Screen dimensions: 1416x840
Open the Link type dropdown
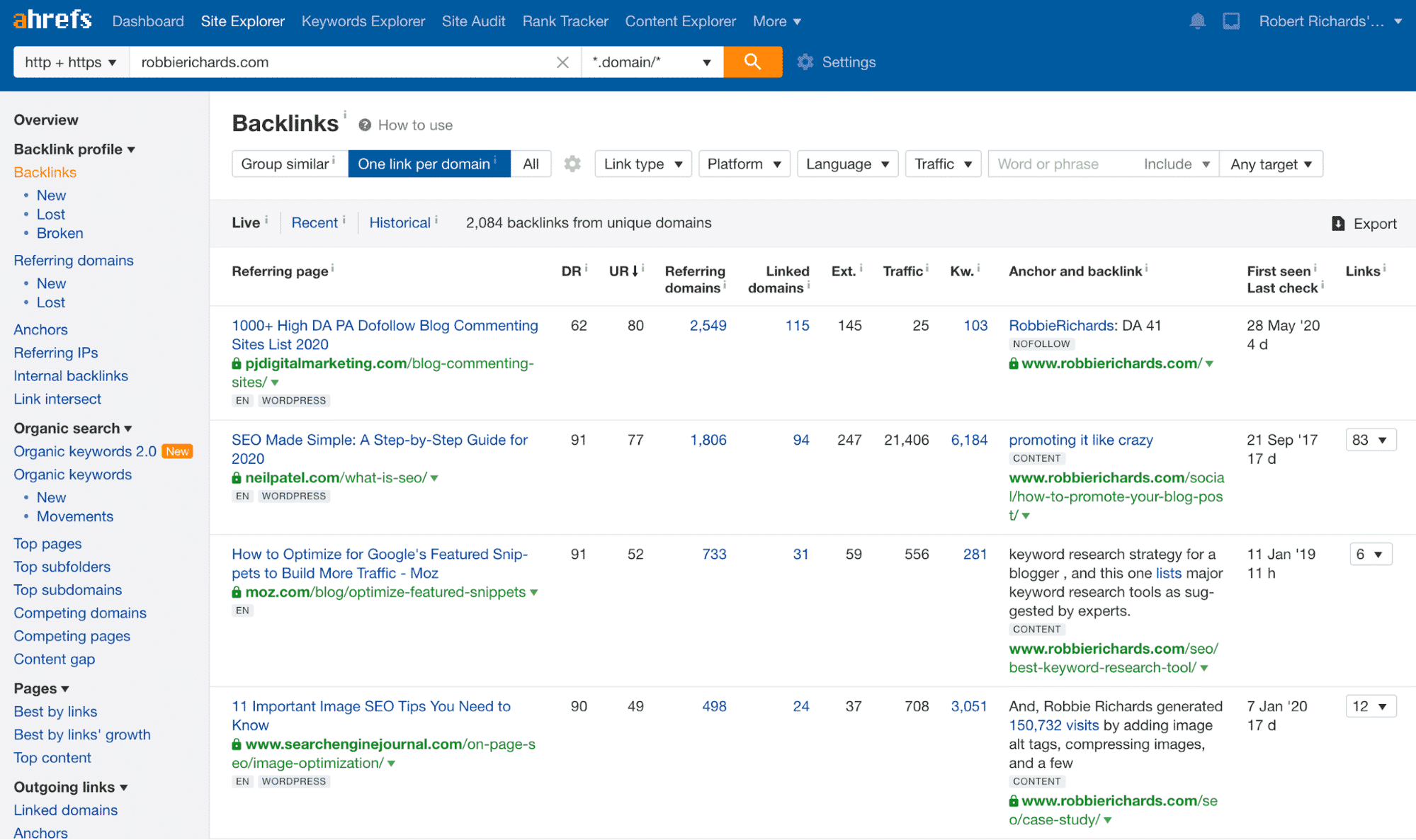click(x=642, y=164)
